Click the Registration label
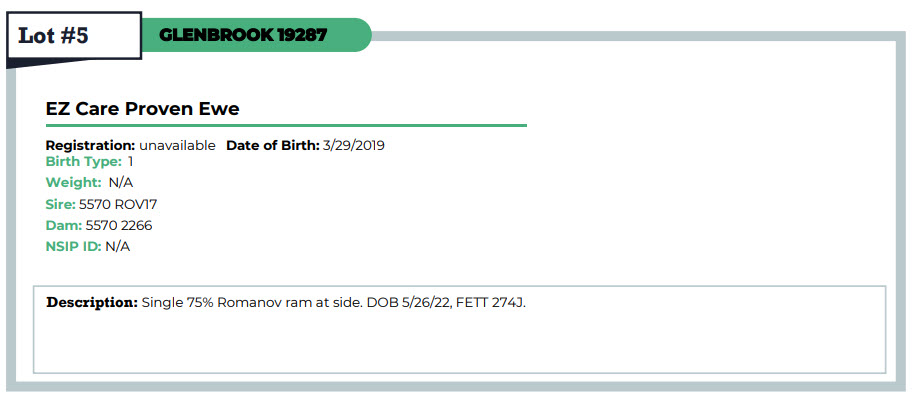This screenshot has height=410, width=922. 91,145
